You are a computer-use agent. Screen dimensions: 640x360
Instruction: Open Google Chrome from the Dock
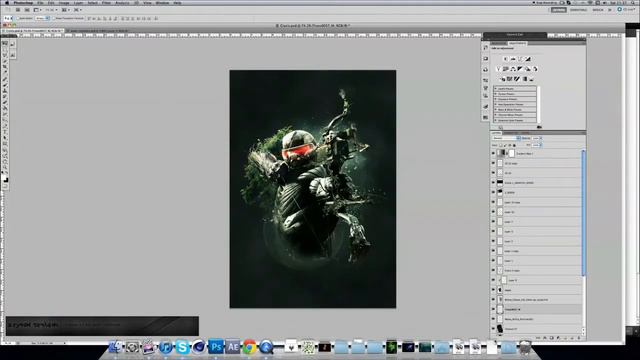pos(249,347)
